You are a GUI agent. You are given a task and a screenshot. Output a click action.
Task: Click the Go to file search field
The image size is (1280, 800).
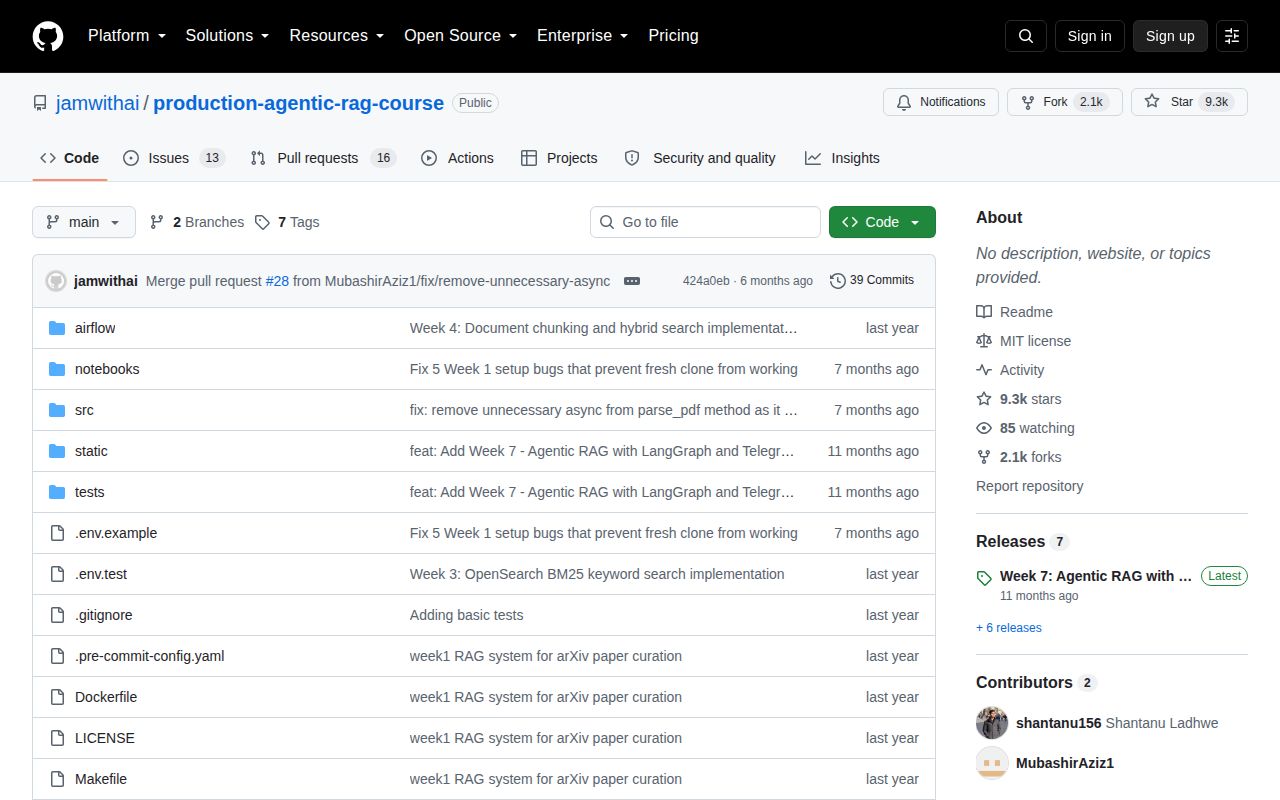(x=705, y=222)
